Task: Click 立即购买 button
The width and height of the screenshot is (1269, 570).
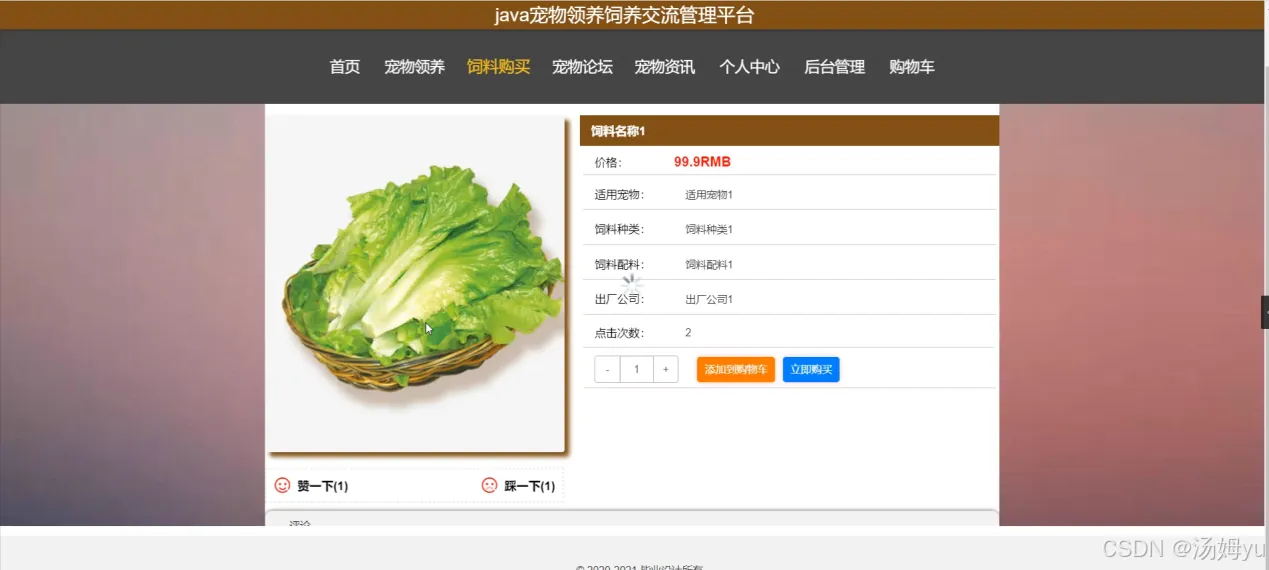Action: click(811, 369)
